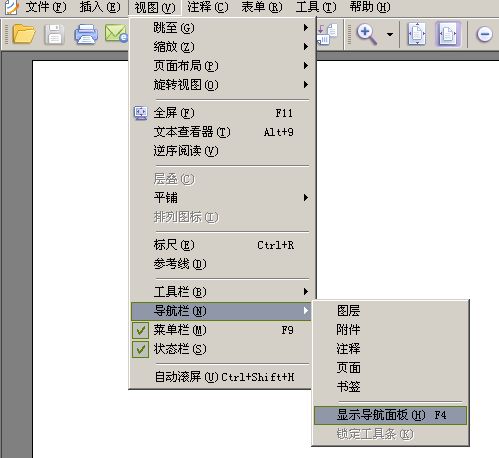Open the zoom magnifier dropdown arrow
The height and width of the screenshot is (458, 499).
(390, 34)
